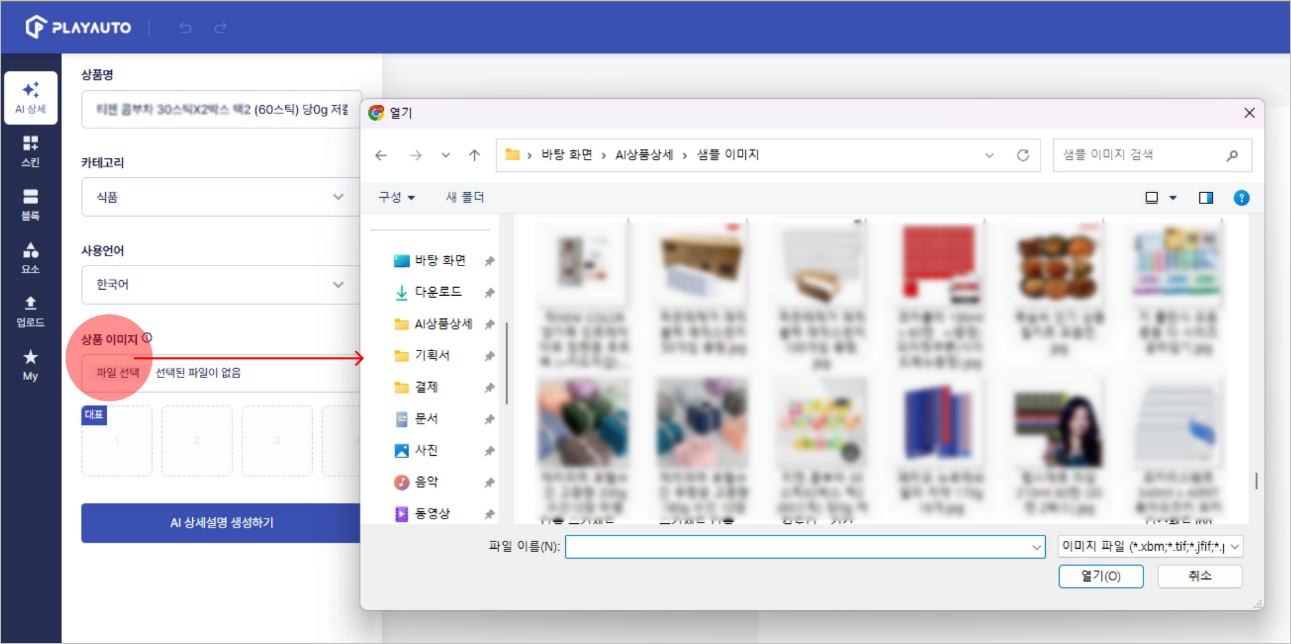Open the 구성 menu
This screenshot has height=644, width=1291.
click(x=396, y=198)
